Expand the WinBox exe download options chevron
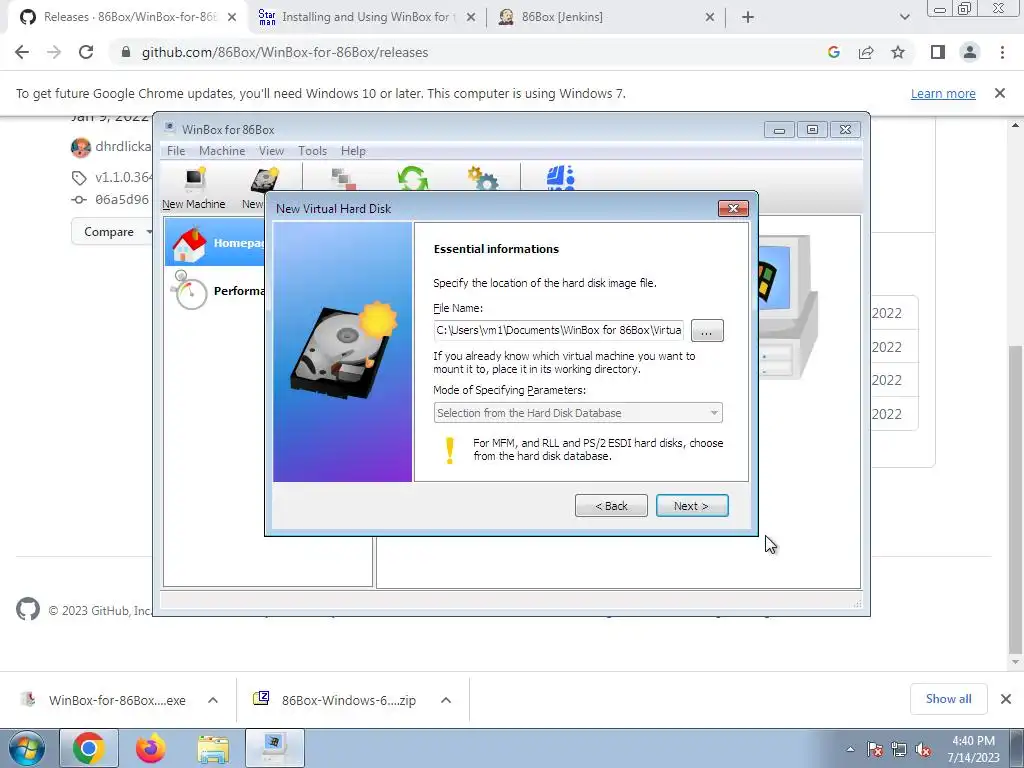1024x768 pixels. tap(213, 700)
